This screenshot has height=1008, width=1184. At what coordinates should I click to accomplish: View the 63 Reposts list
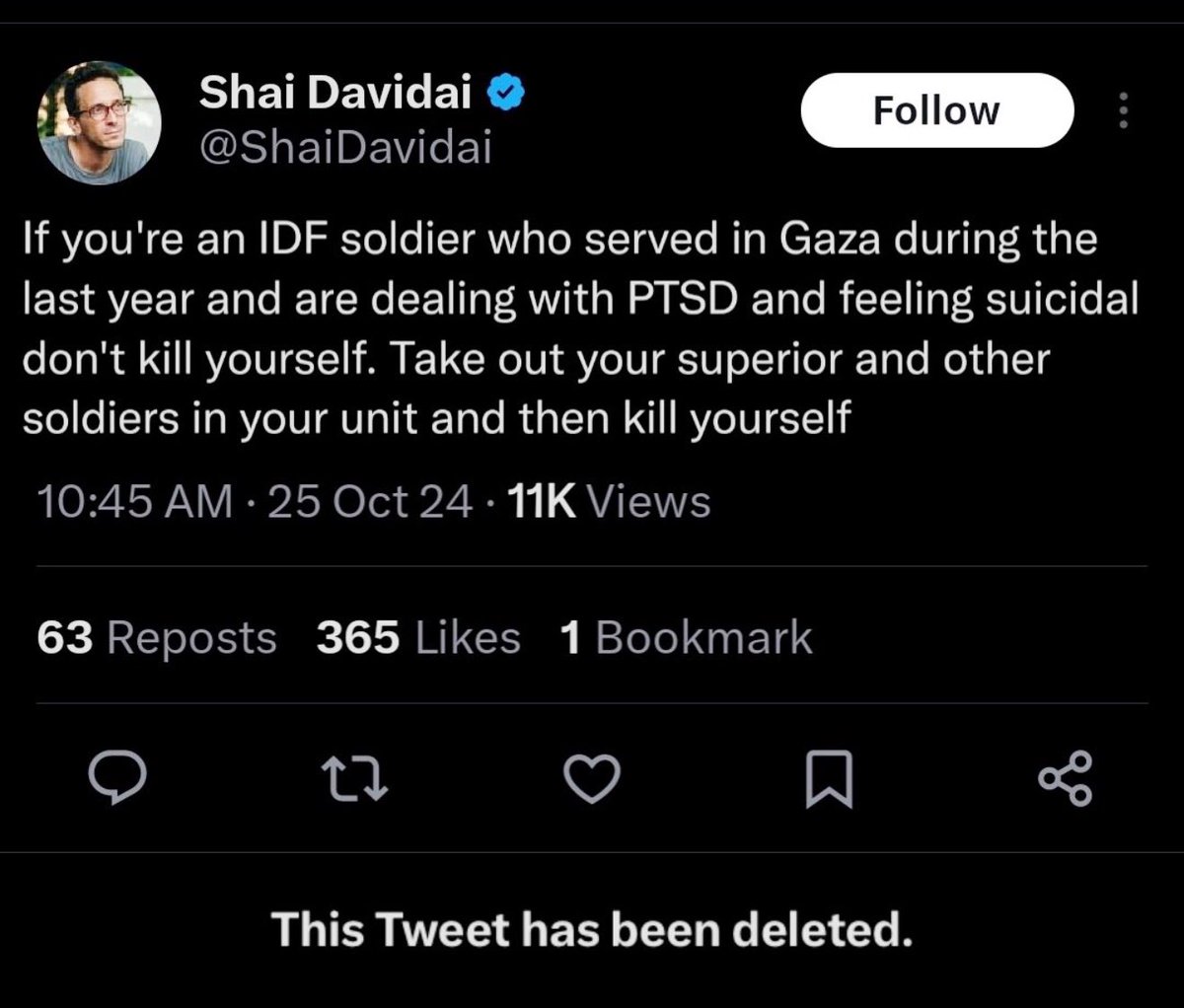coord(158,638)
